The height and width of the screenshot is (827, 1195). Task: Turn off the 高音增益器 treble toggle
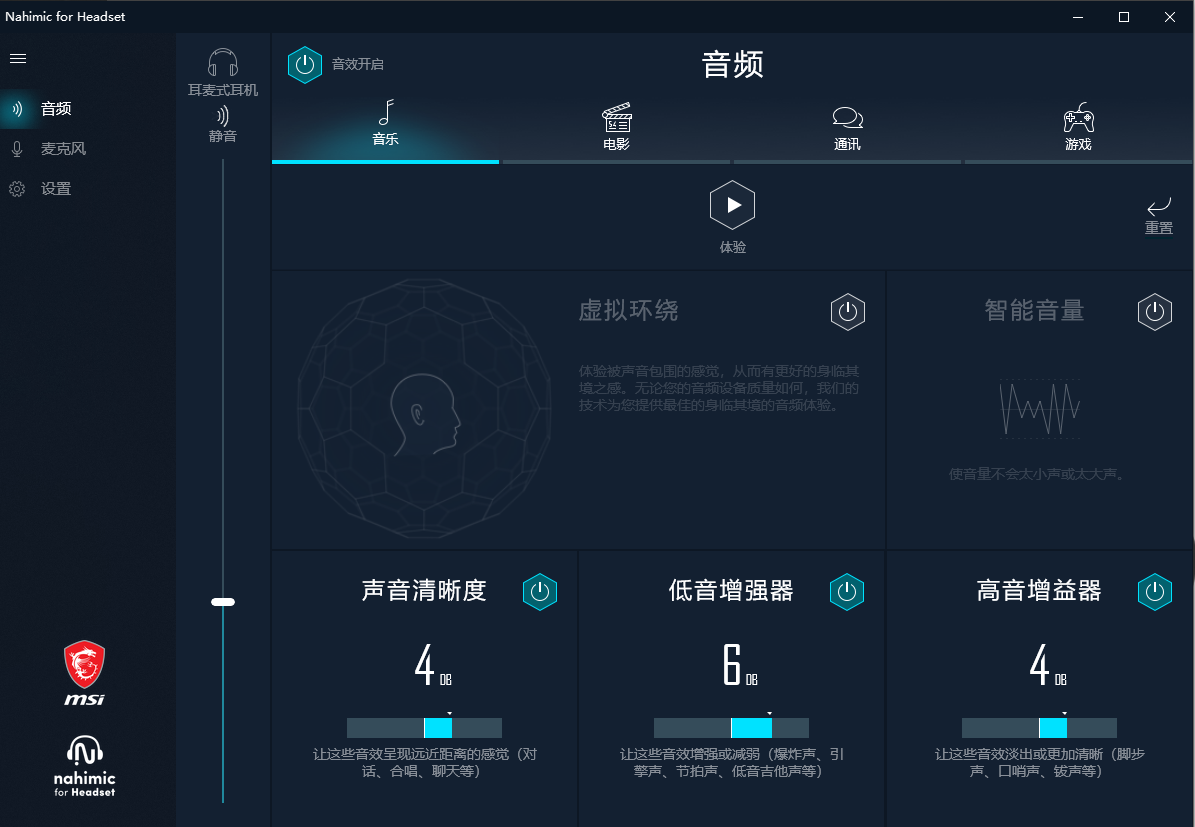coord(1155,591)
